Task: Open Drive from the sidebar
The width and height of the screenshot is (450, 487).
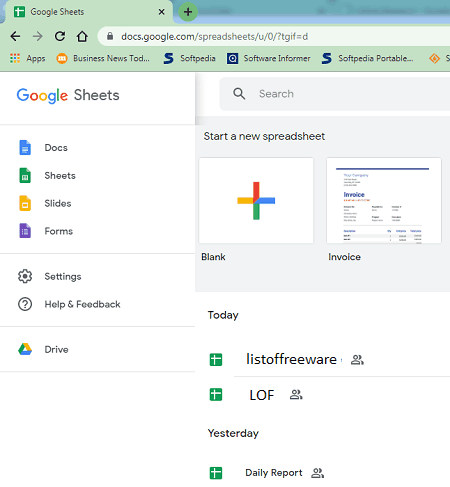Action: pos(56,349)
